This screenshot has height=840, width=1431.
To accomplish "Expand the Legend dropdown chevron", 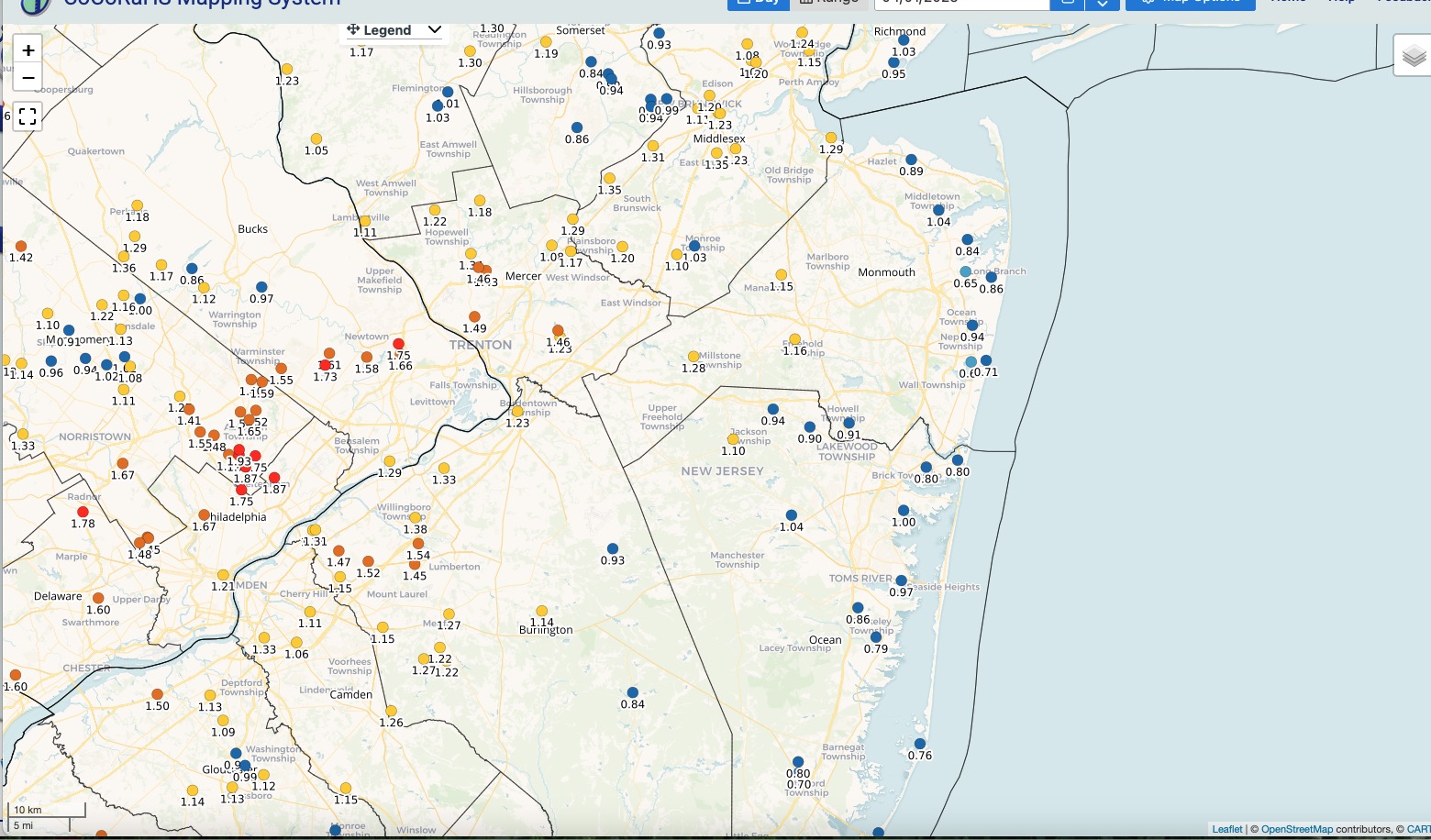I will coord(435,30).
